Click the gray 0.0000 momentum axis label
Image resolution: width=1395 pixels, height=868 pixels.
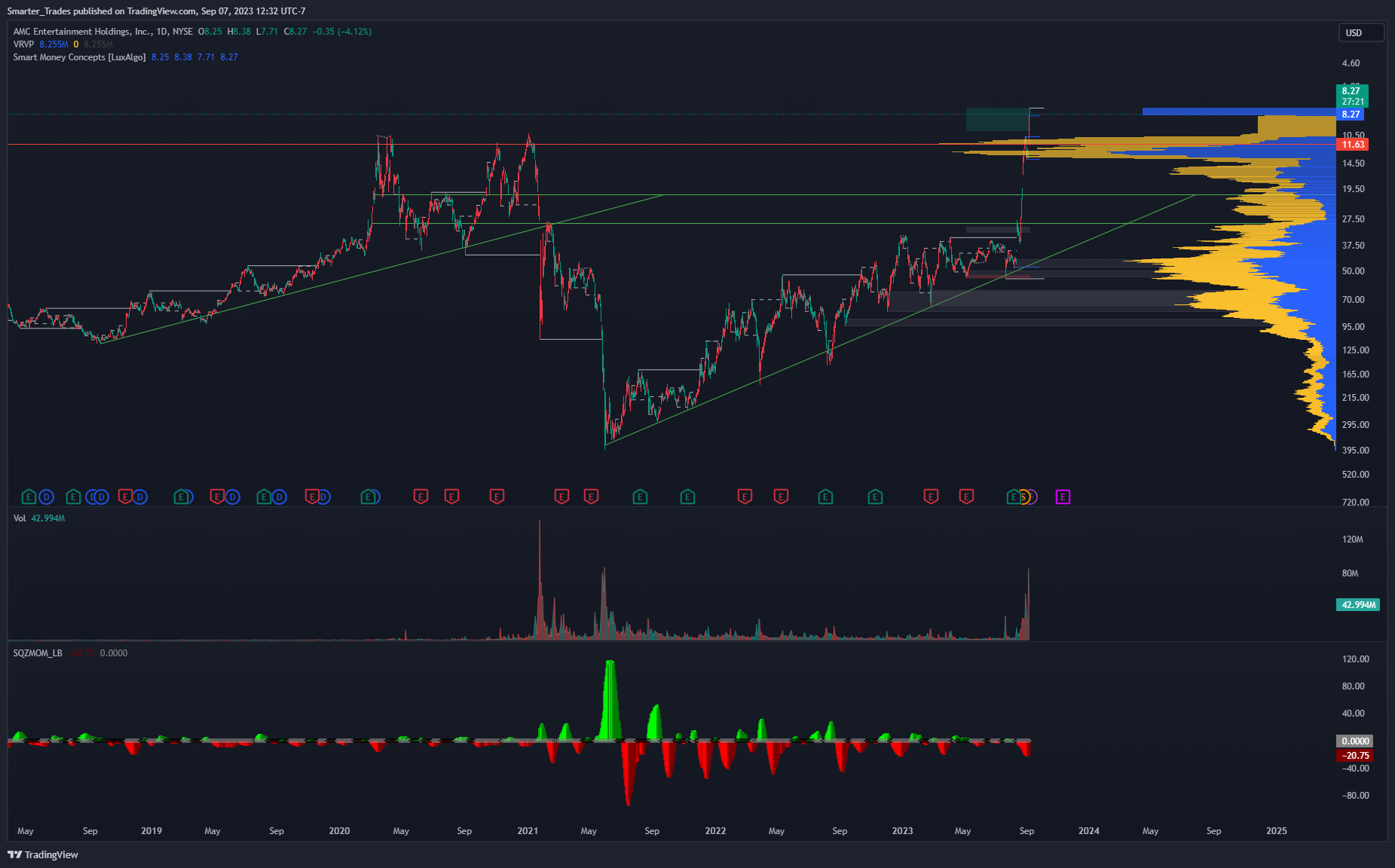pos(1355,741)
